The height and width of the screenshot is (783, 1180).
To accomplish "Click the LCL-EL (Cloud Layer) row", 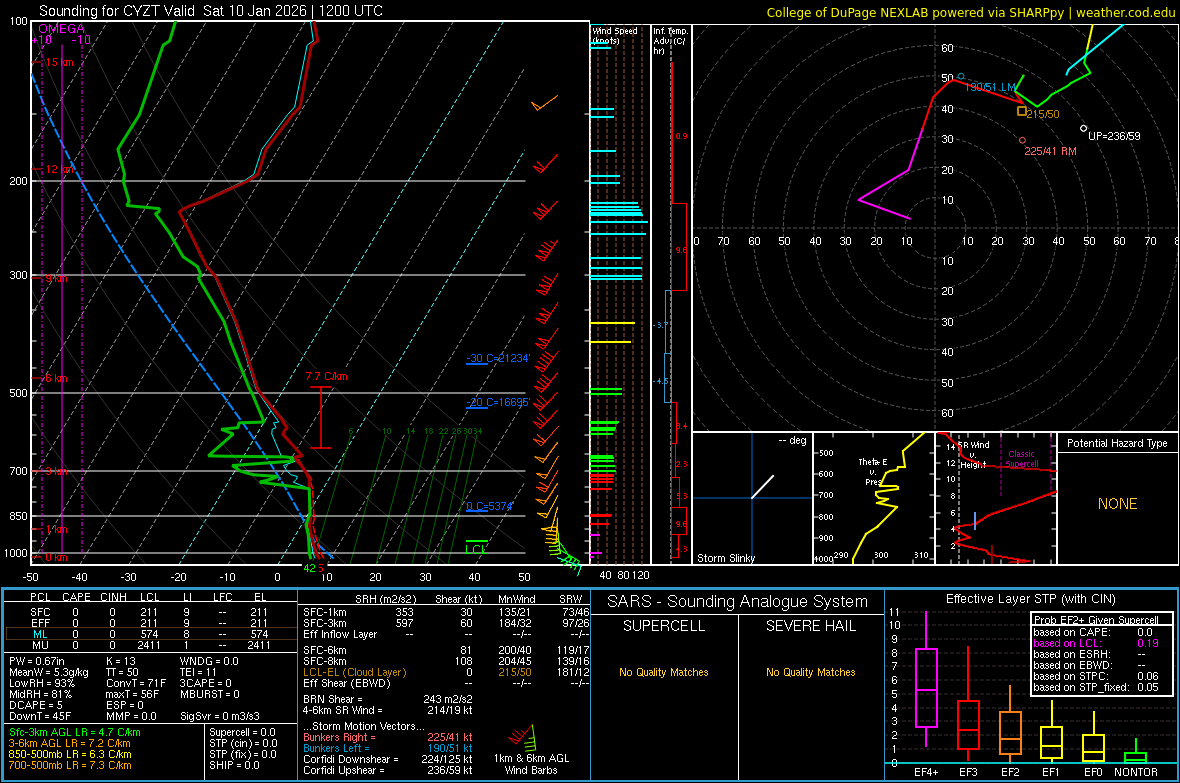I will 446,672.
